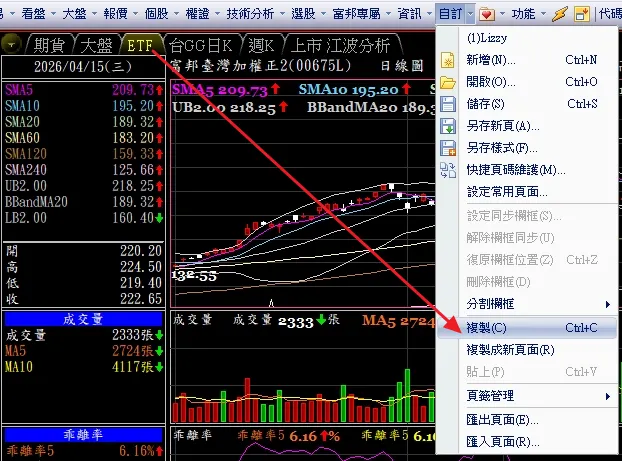
Task: Click the 乖離率5 6.16% row in side panel
Action: click(84, 451)
